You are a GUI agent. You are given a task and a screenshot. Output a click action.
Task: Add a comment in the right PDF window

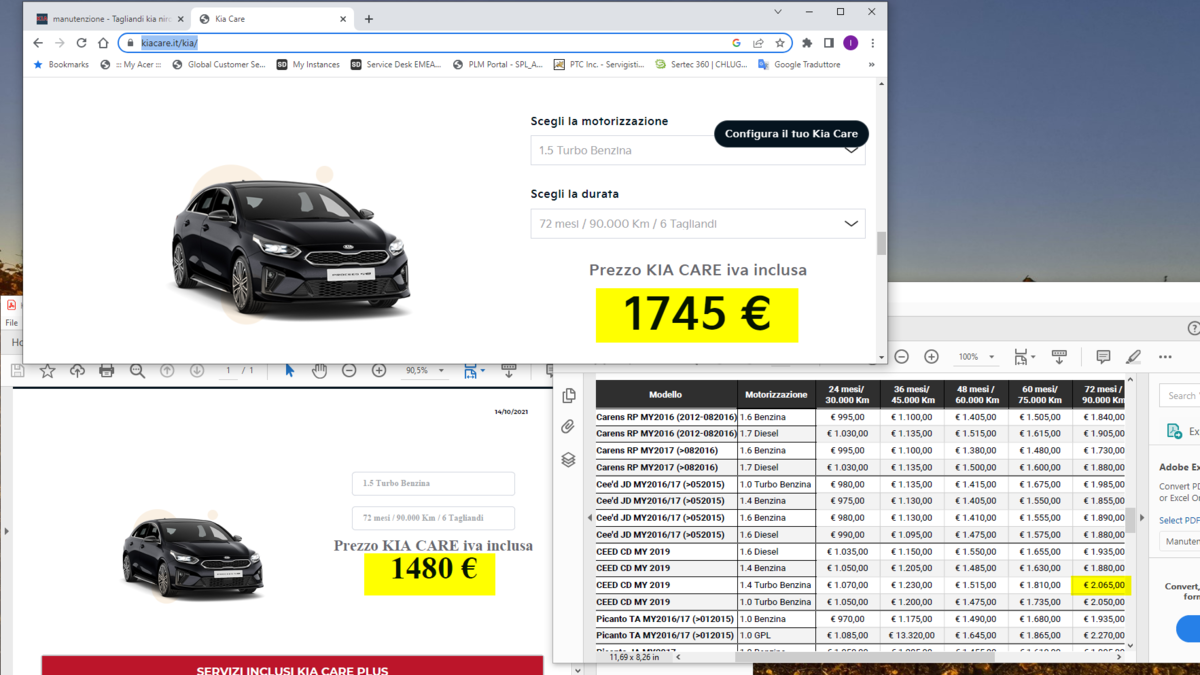tap(1103, 357)
